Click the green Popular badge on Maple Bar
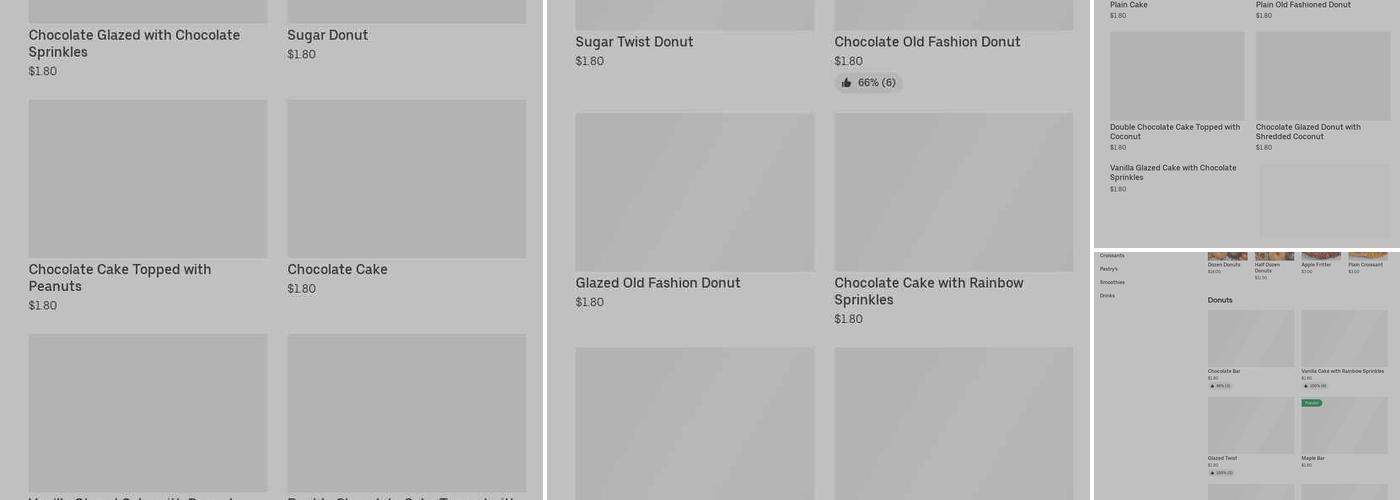This screenshot has width=1400, height=500. (x=1312, y=403)
